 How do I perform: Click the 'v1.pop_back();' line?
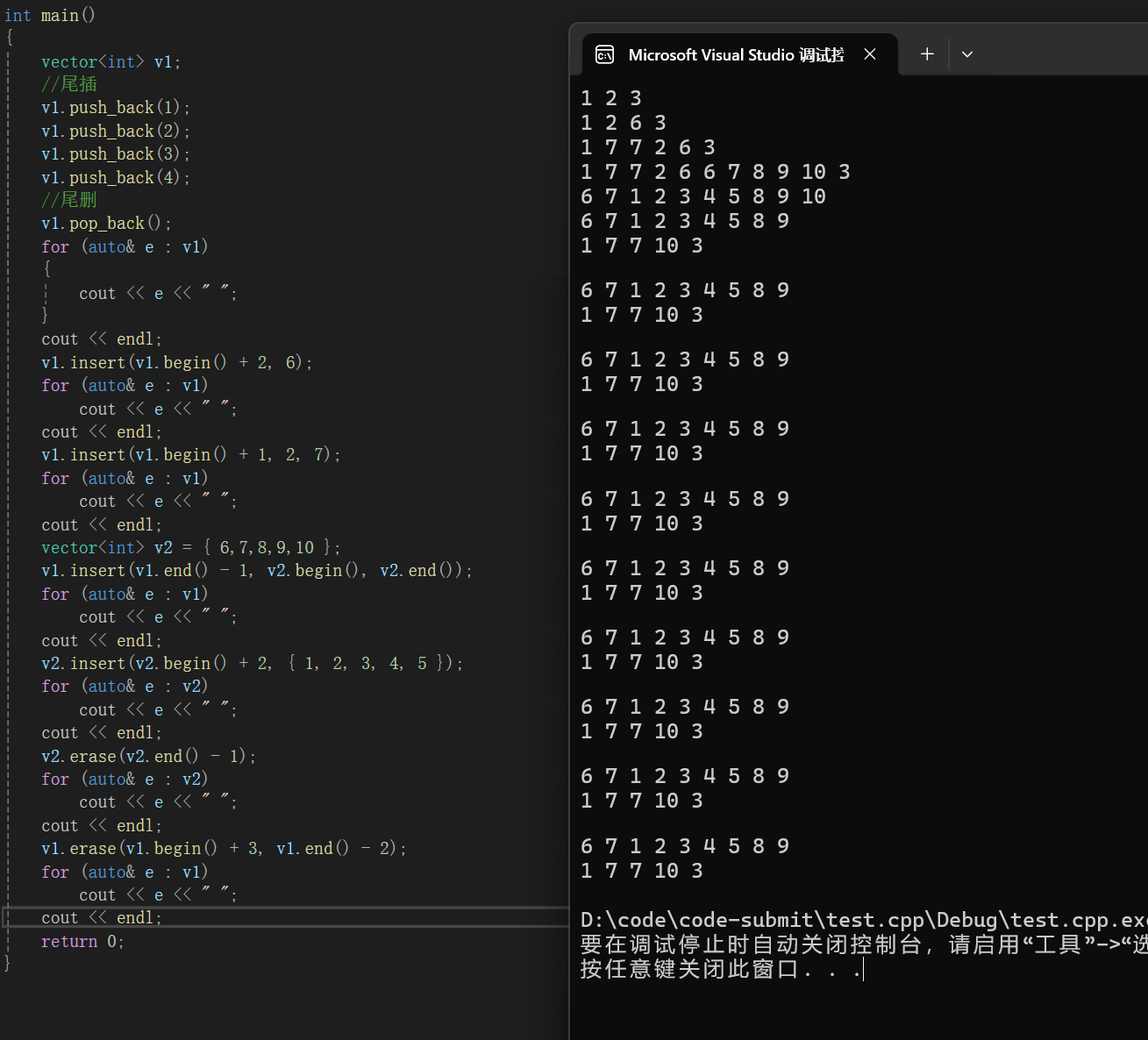[x=106, y=224]
